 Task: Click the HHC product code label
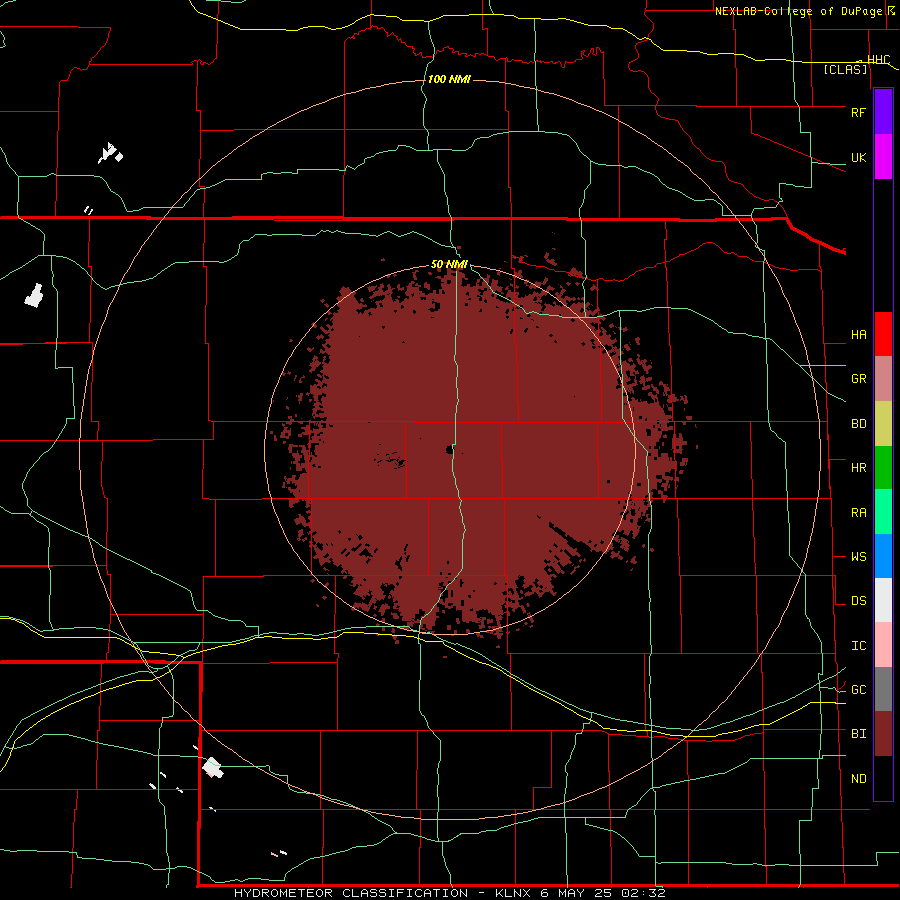[878, 59]
